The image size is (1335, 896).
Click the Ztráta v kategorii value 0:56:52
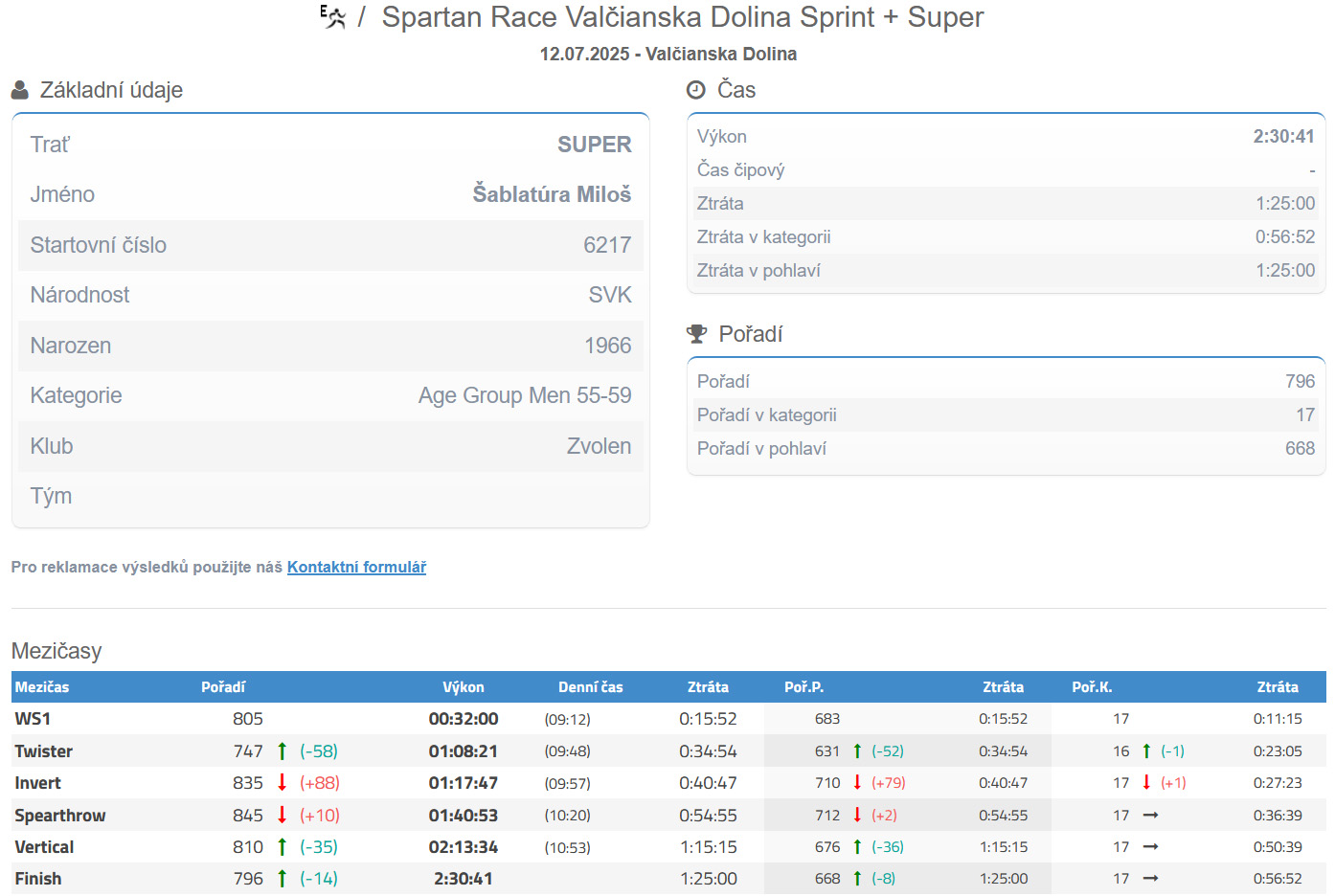pos(1285,237)
